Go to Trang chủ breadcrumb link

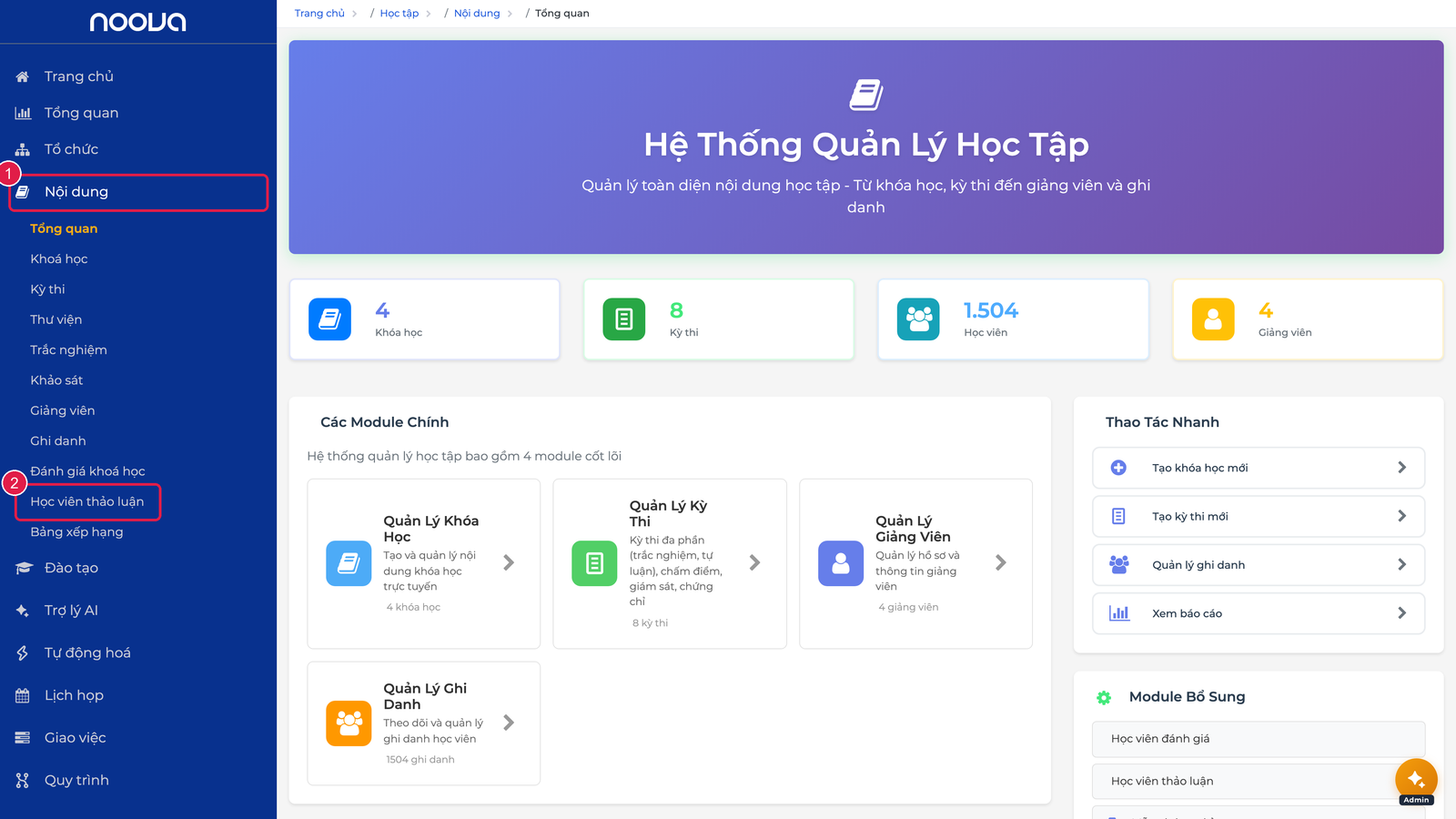point(319,14)
